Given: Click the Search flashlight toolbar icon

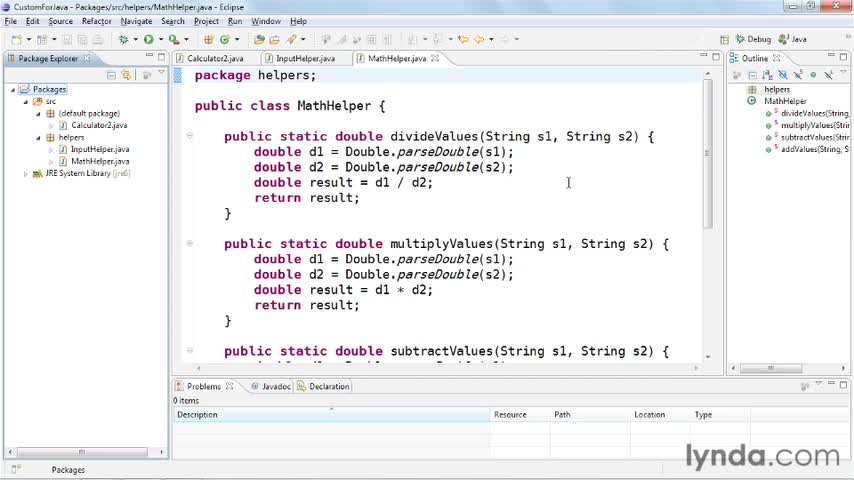Looking at the screenshot, I should [292, 39].
